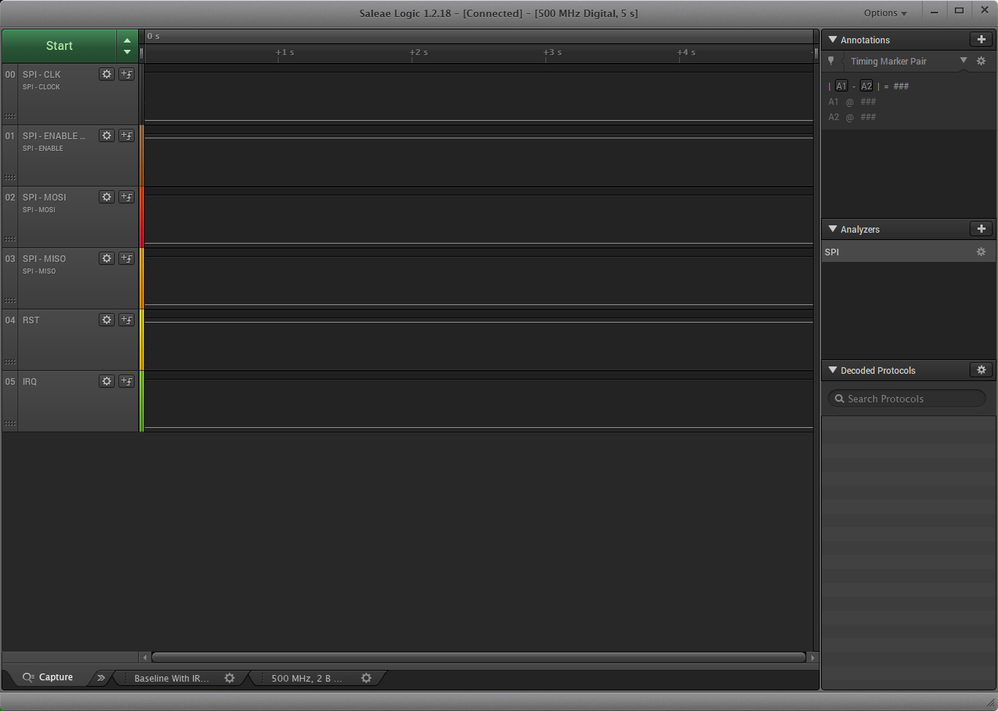The height and width of the screenshot is (711, 998).
Task: Open Timing Marker Pair dropdown arrow
Action: point(964,60)
